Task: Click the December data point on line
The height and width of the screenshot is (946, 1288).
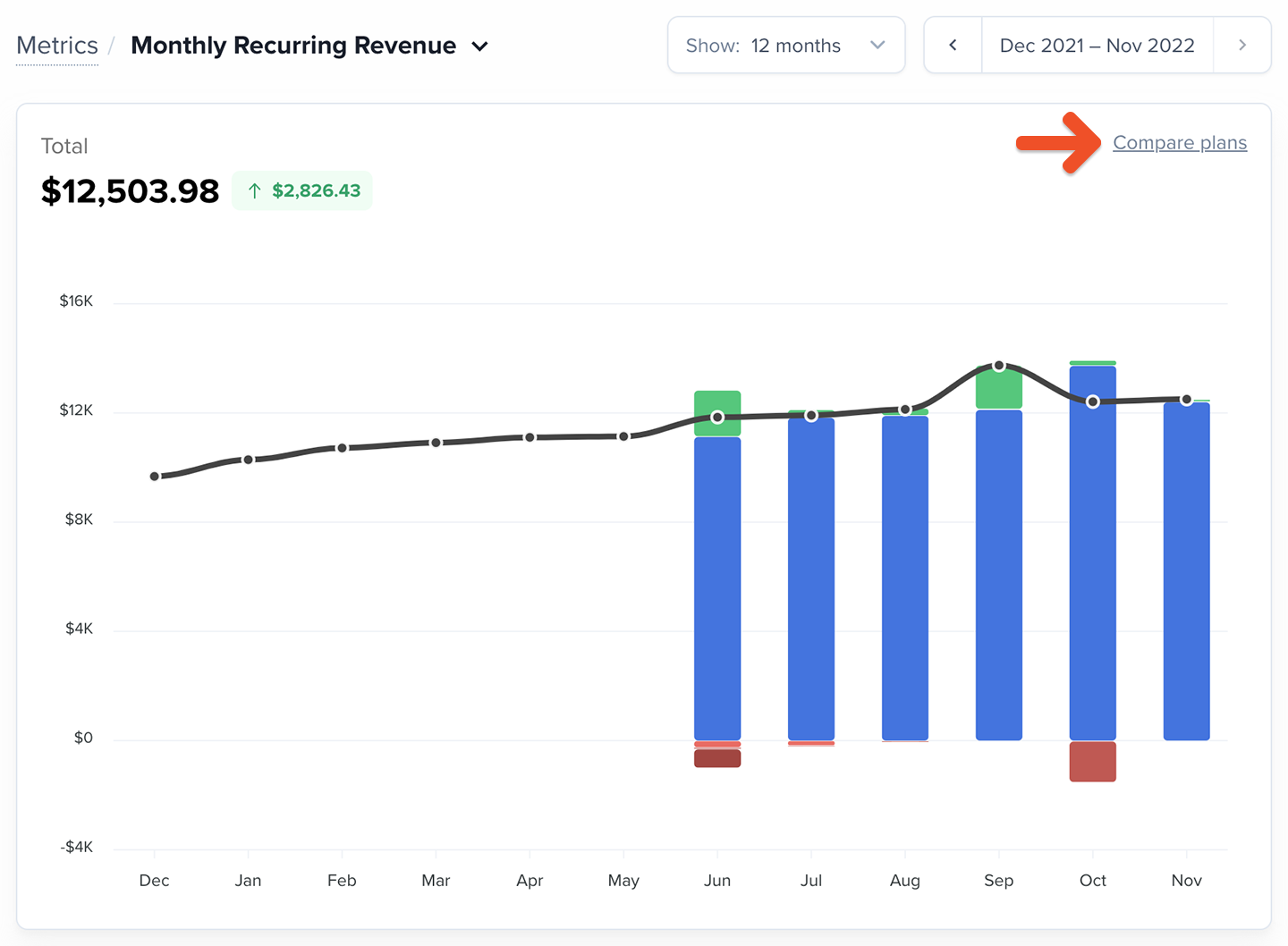Action: click(x=155, y=477)
